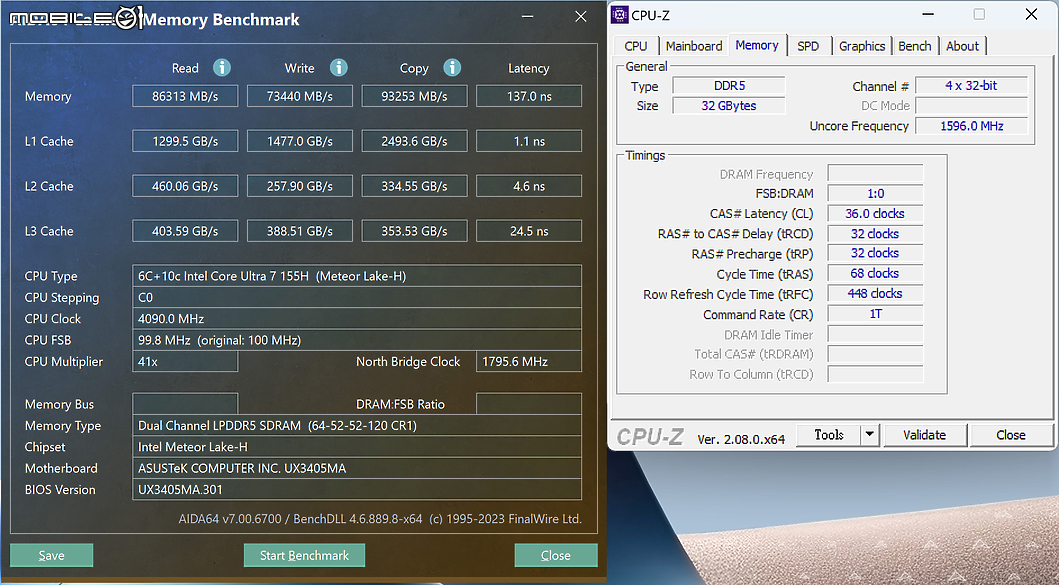The image size is (1059, 585).
Task: Click the Chipset value Intel Meteor Lake-H
Action: pyautogui.click(x=357, y=447)
